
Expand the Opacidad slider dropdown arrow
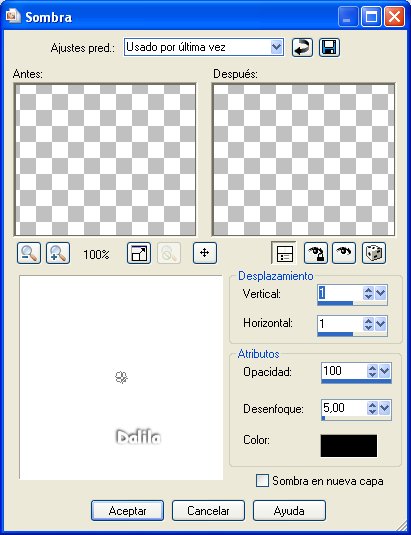click(x=384, y=371)
